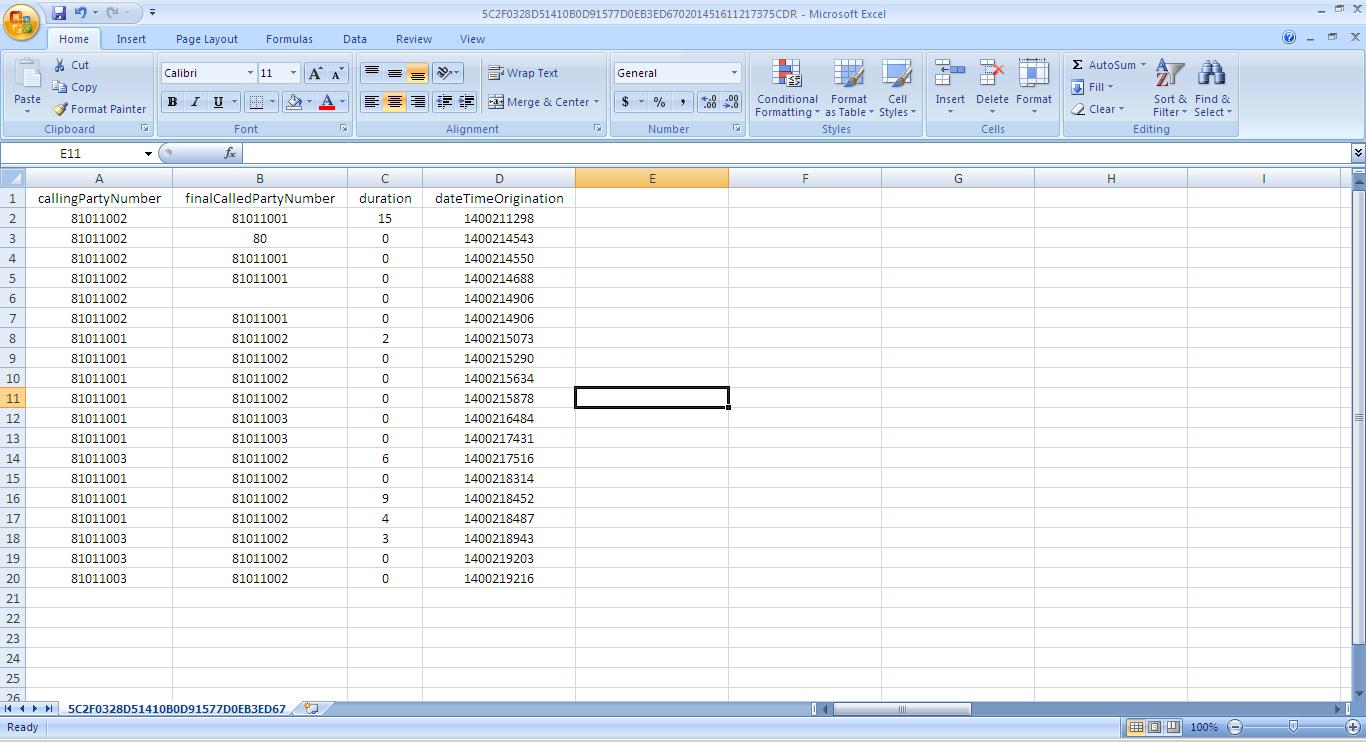1366x742 pixels.
Task: Apply comma style
Action: pos(683,102)
